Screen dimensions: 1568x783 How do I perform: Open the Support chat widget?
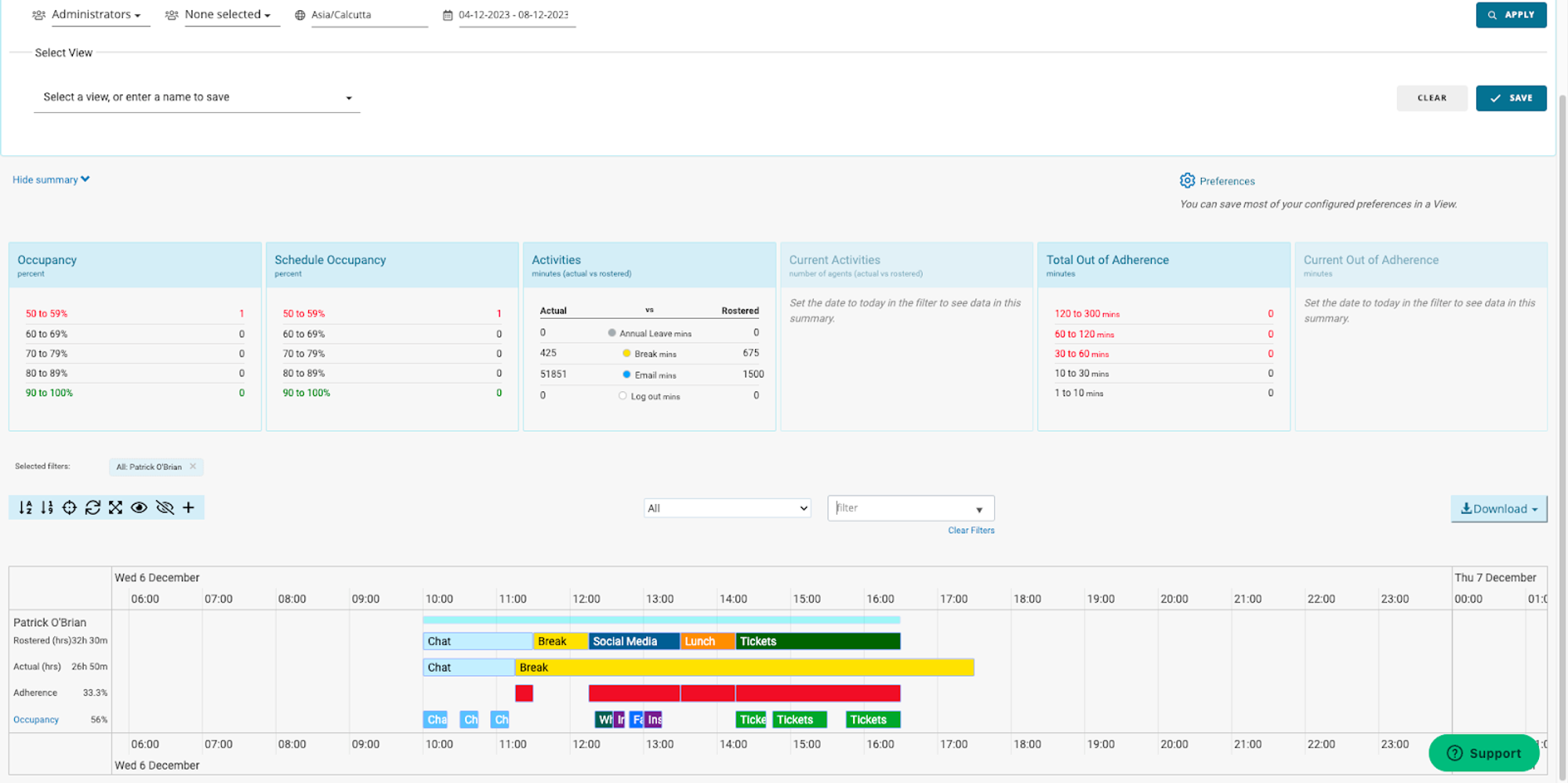[1483, 753]
